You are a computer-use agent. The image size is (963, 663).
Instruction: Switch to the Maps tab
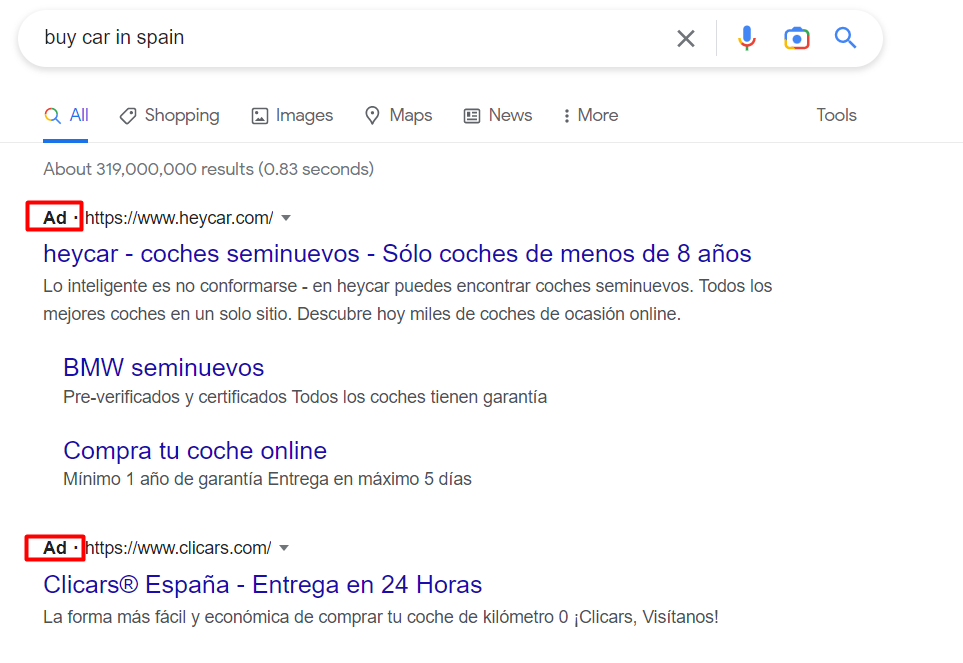(399, 115)
